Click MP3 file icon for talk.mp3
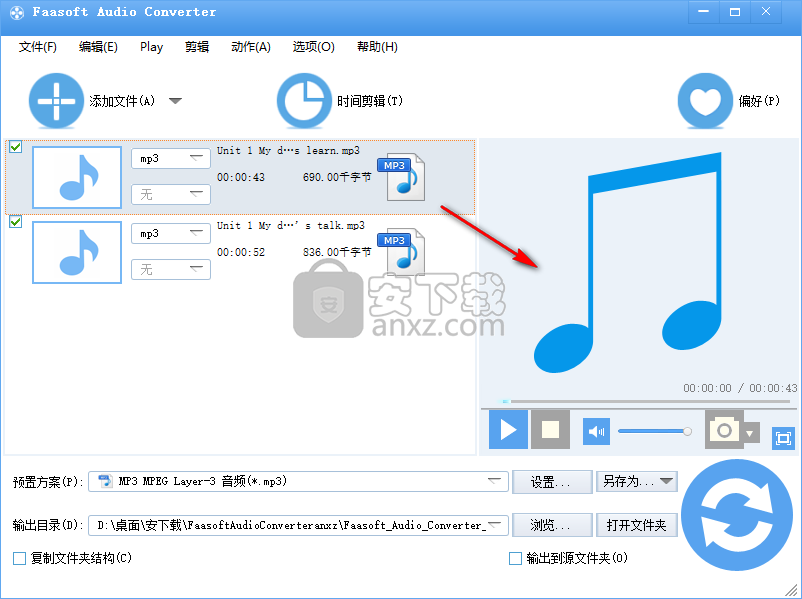The width and height of the screenshot is (802, 599). coord(402,251)
